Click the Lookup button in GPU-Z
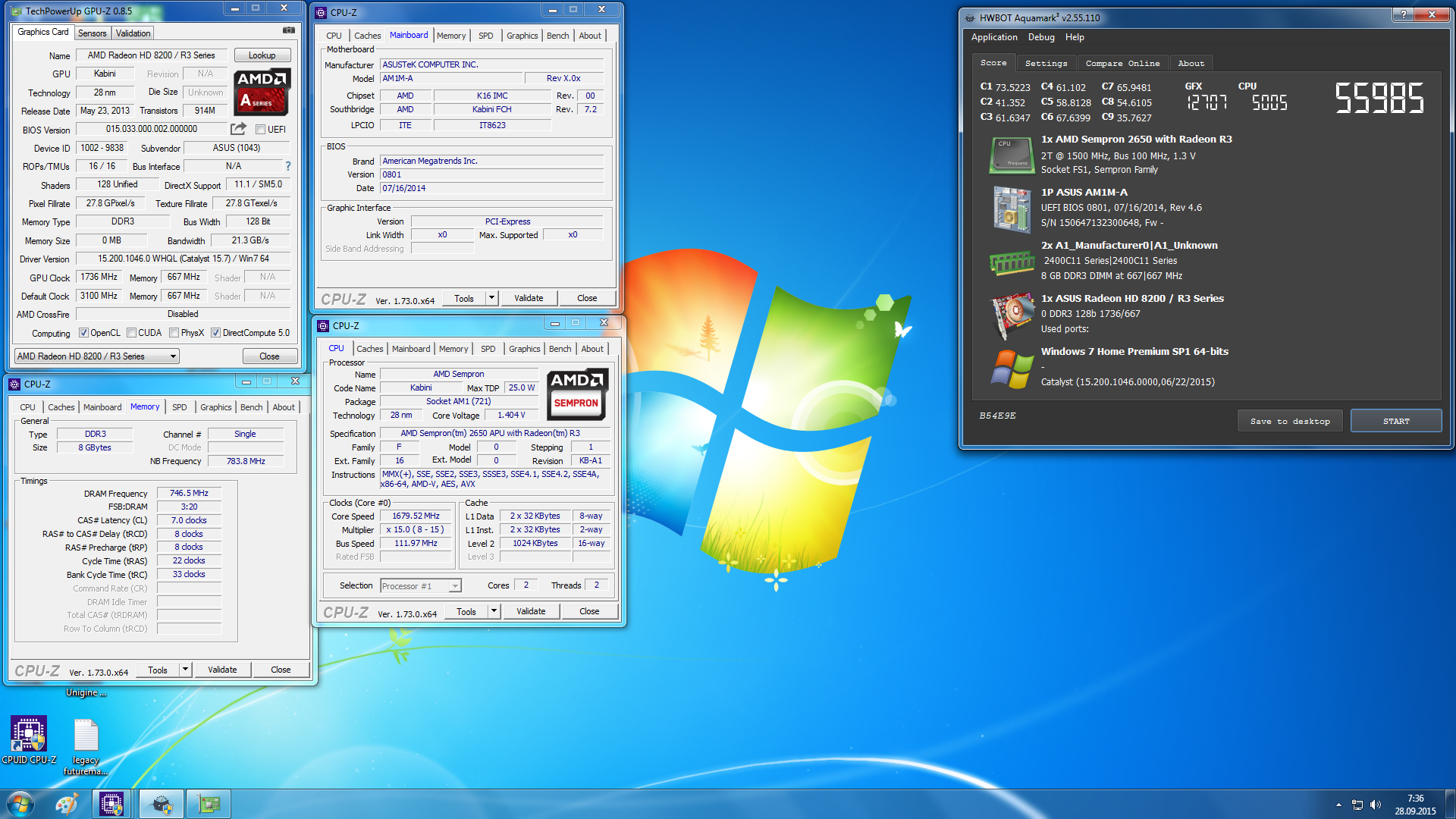 (262, 55)
